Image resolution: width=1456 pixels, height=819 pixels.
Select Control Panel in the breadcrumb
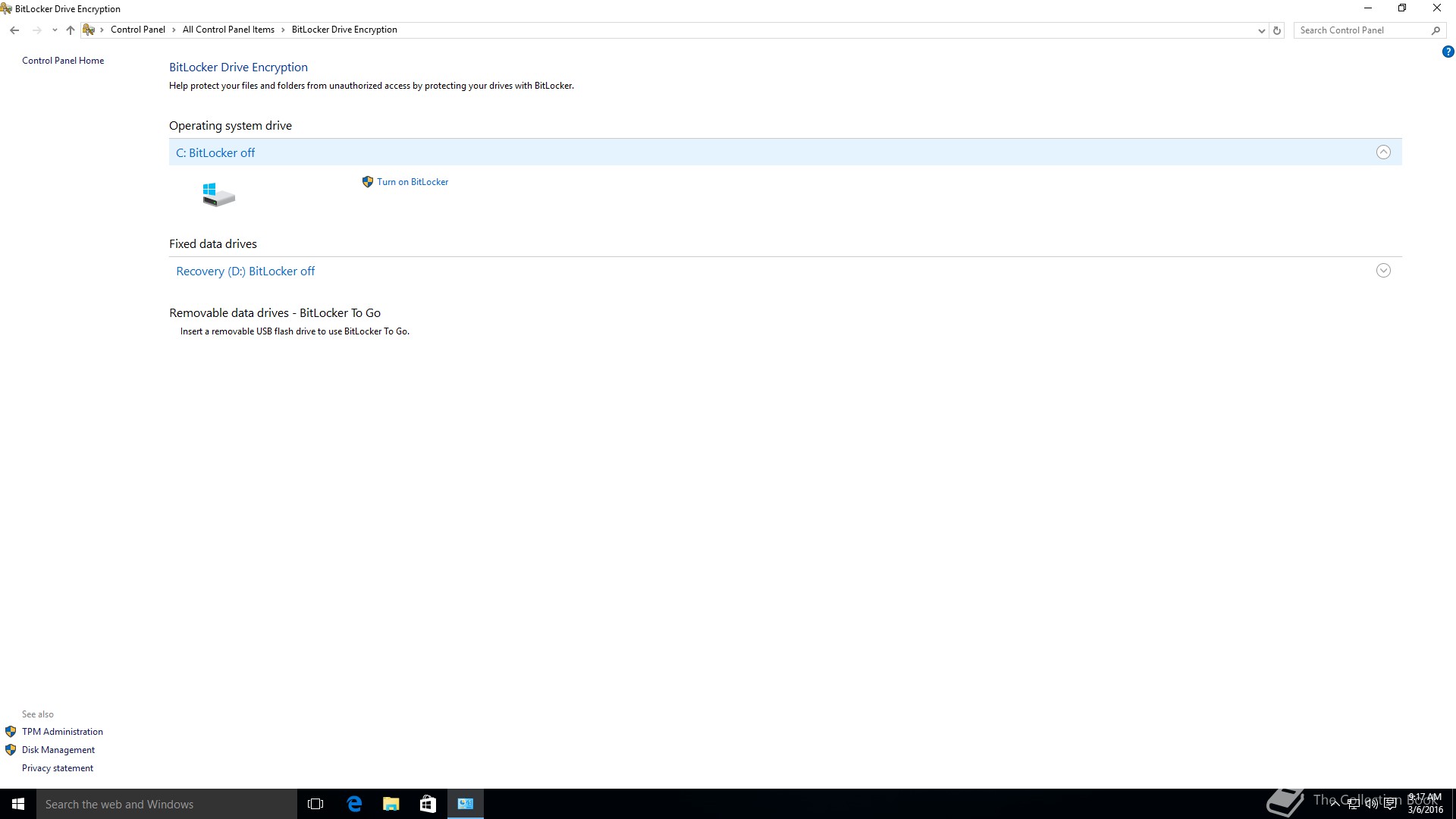click(137, 30)
